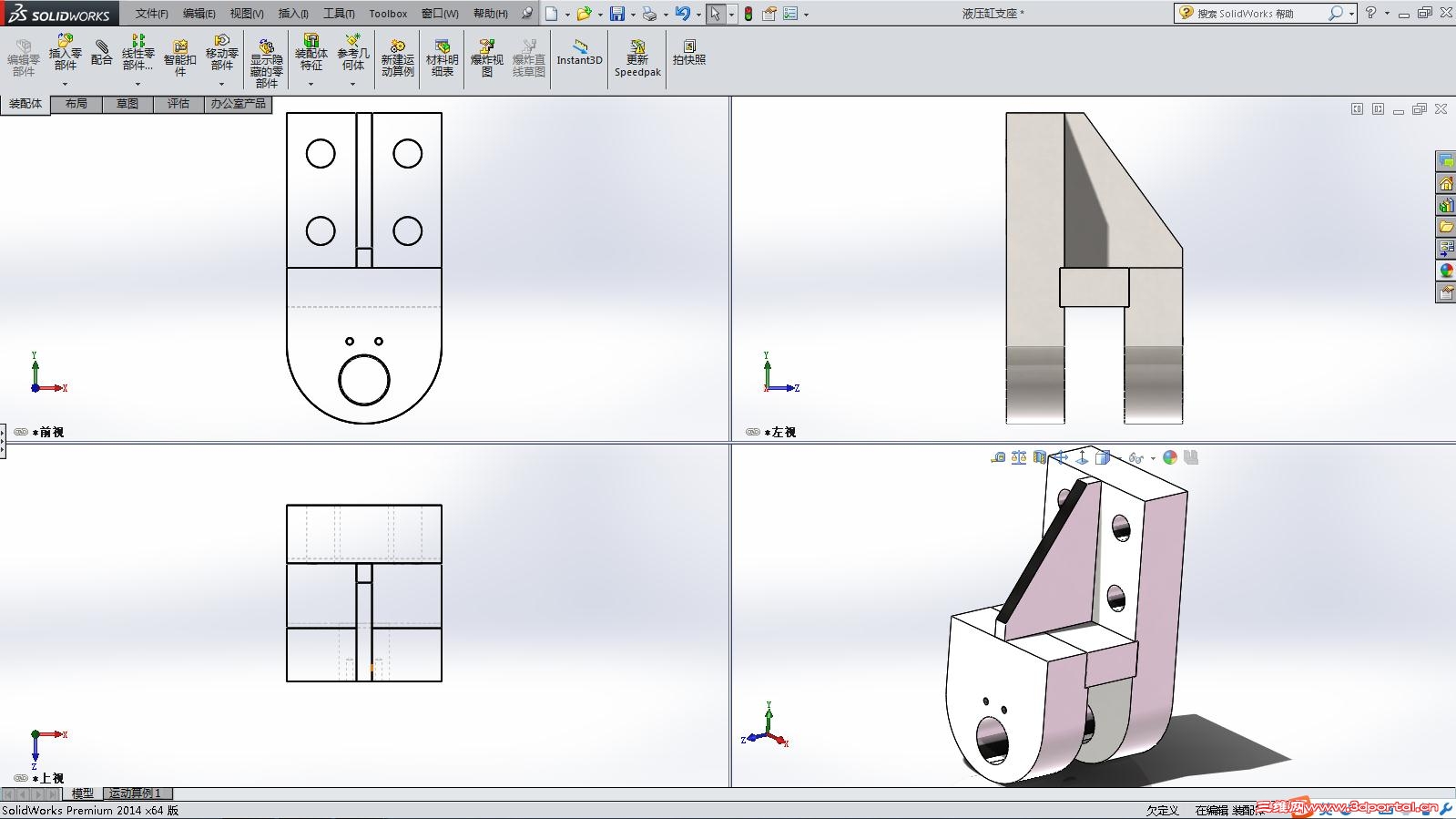Open SolidWorks Resources at top of task pane
The image size is (1456, 819).
click(1446, 160)
